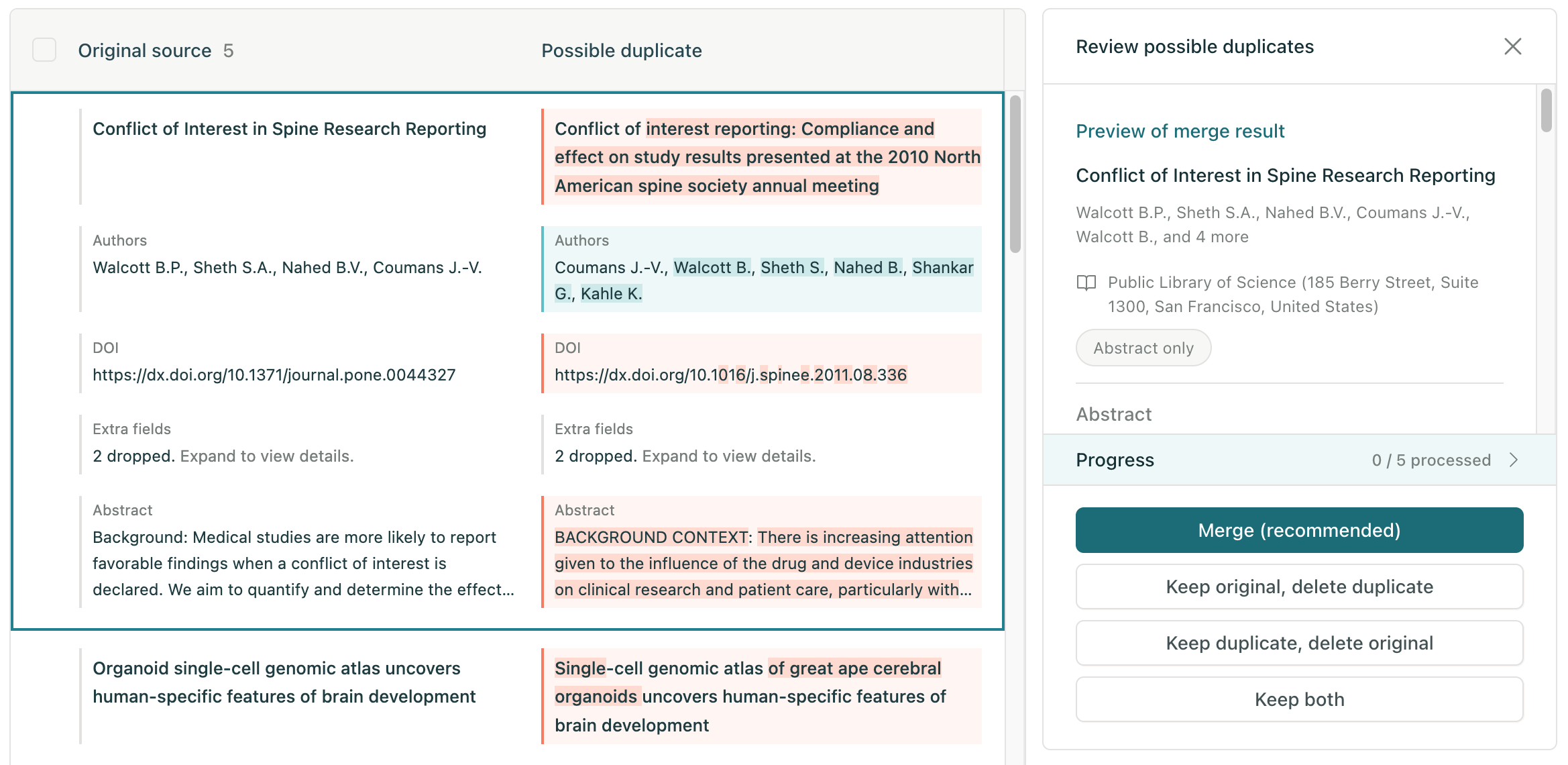Choose Keep original, delete duplicate
The image size is (1568, 765).
click(x=1299, y=586)
